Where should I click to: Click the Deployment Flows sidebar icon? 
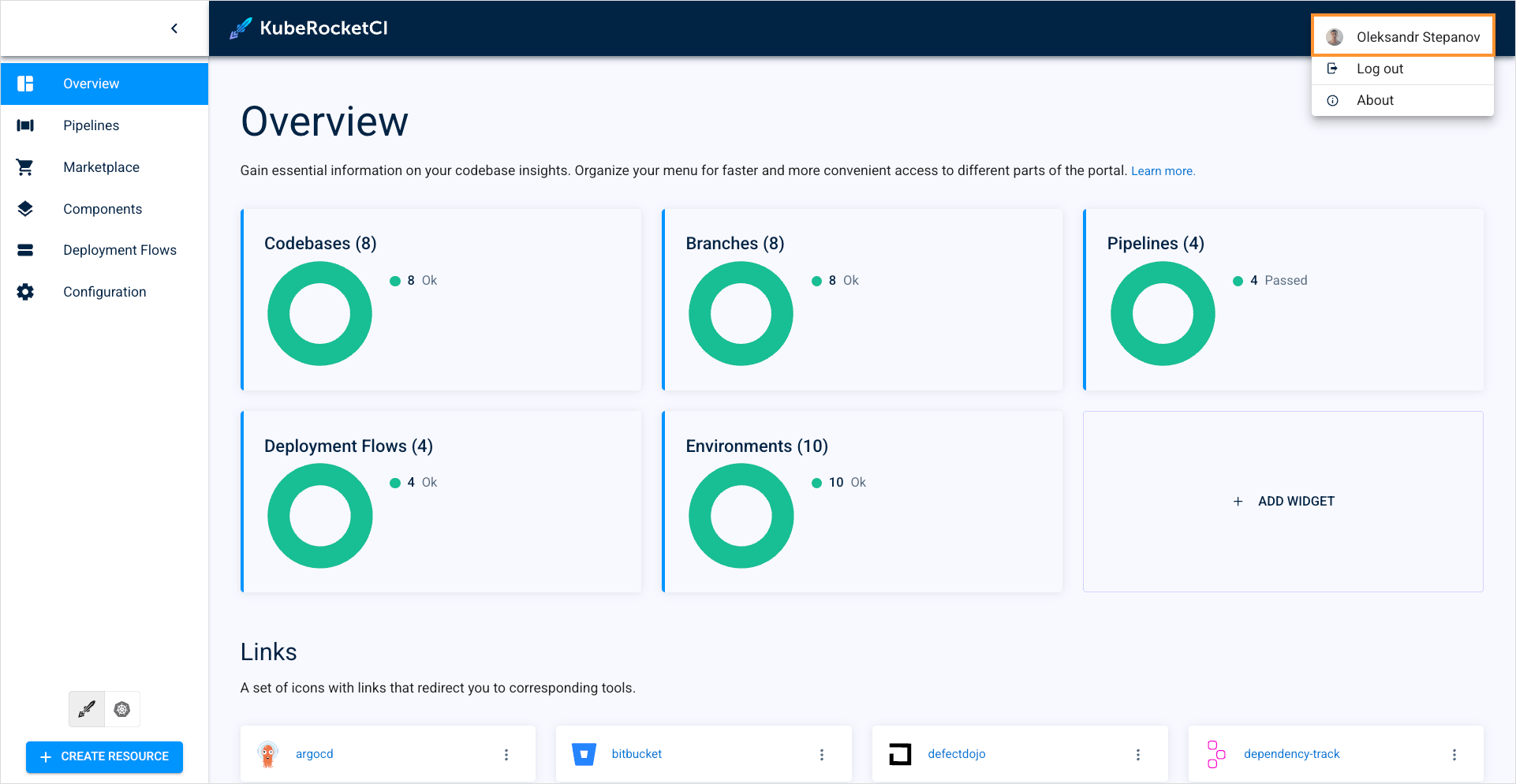(x=25, y=250)
